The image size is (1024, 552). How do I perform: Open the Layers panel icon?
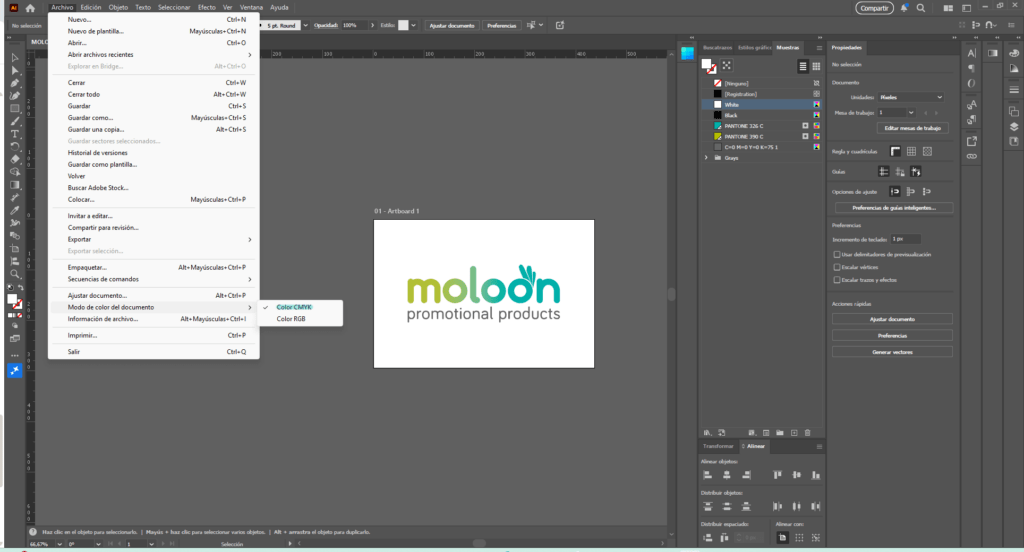tap(1014, 127)
